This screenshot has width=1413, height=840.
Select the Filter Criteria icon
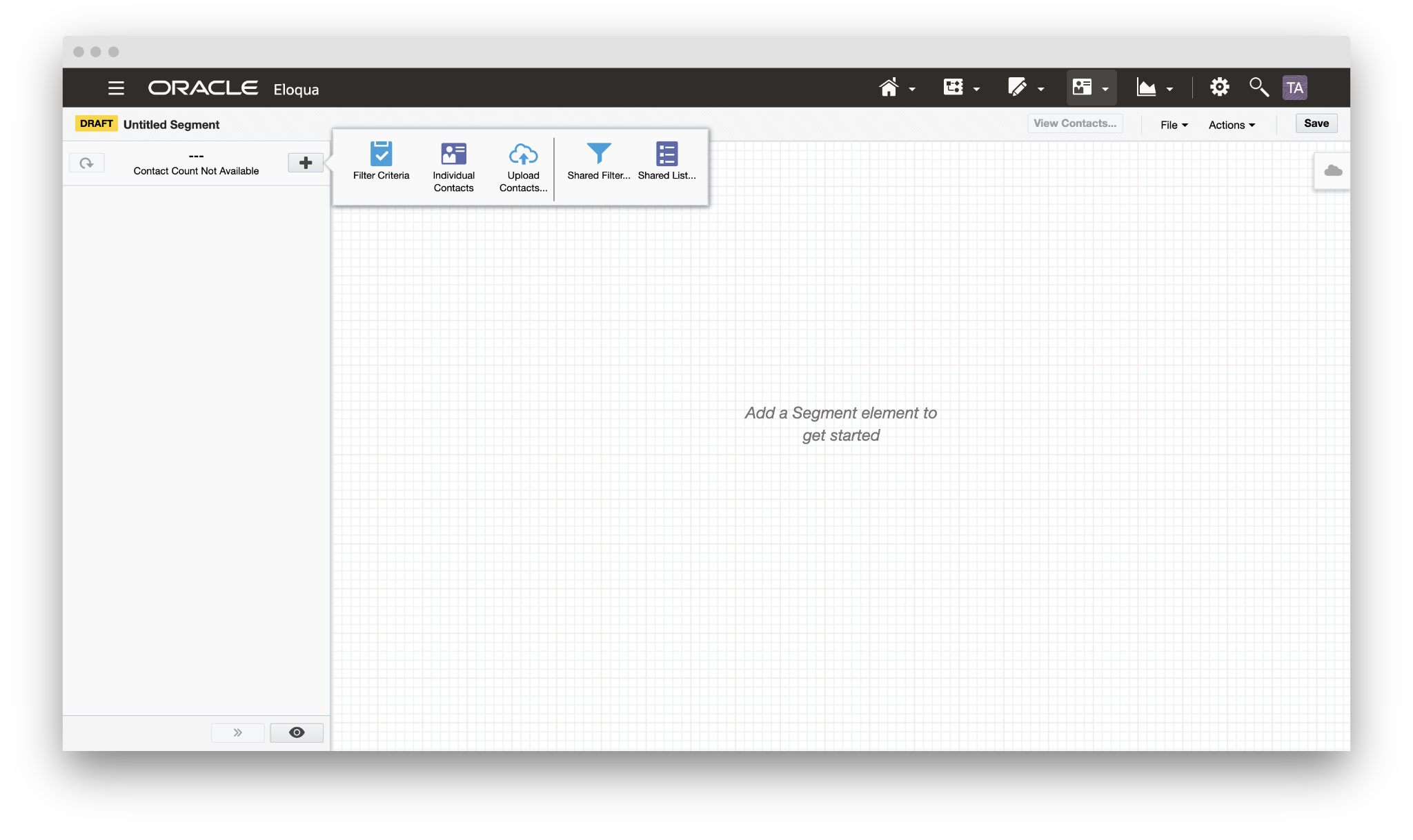click(381, 154)
